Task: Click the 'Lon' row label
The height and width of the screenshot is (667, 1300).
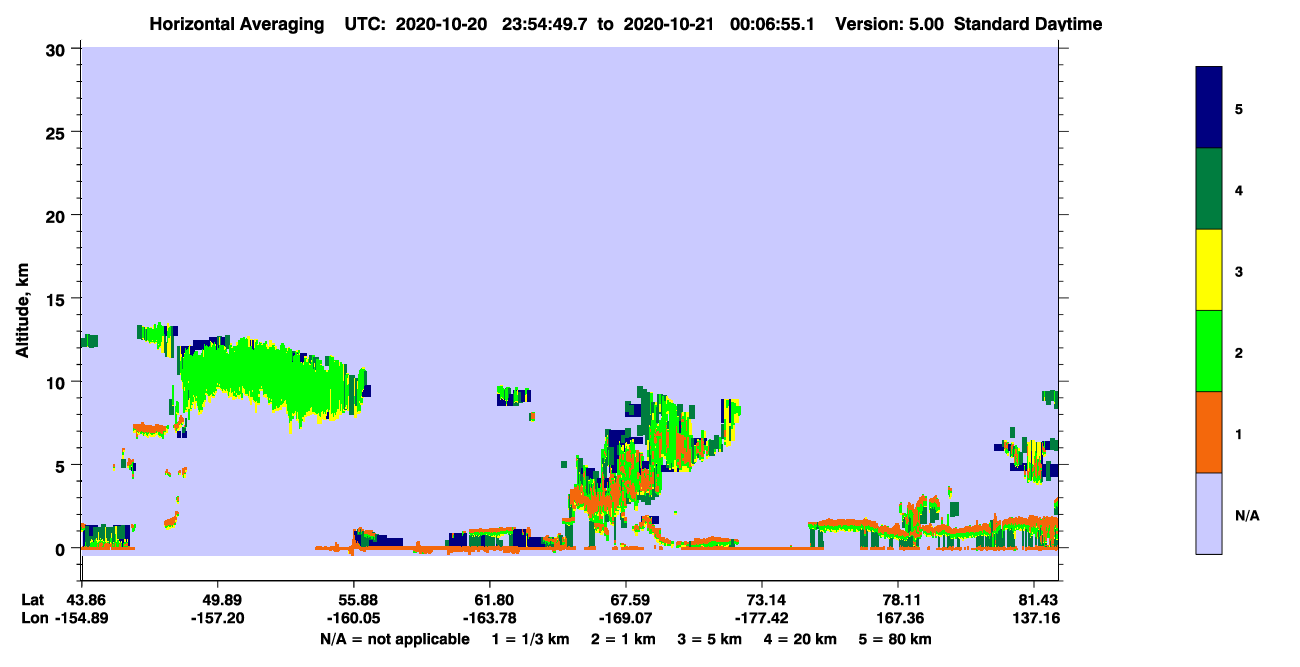Action: tap(34, 619)
